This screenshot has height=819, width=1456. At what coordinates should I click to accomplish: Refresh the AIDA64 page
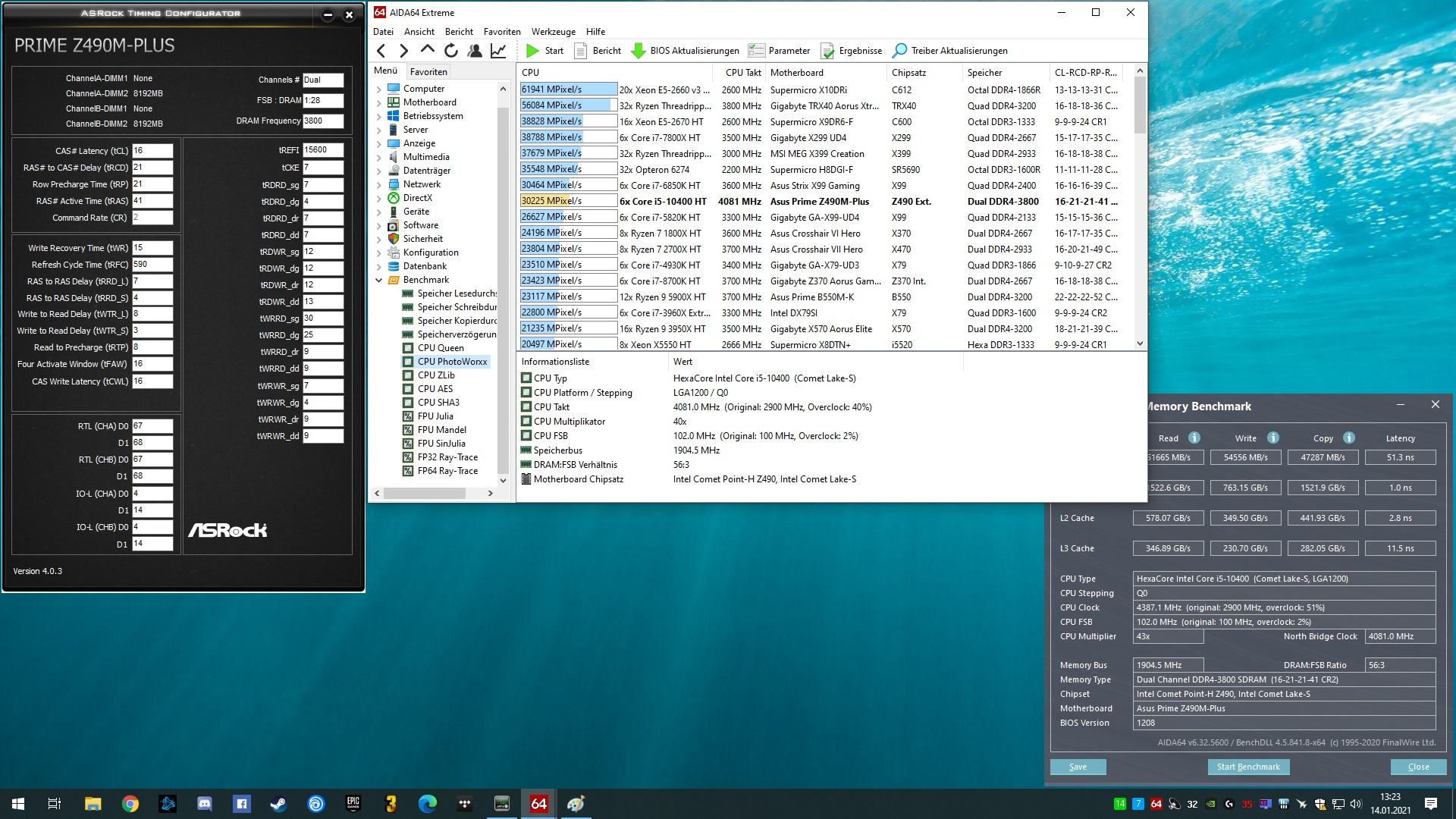(450, 51)
